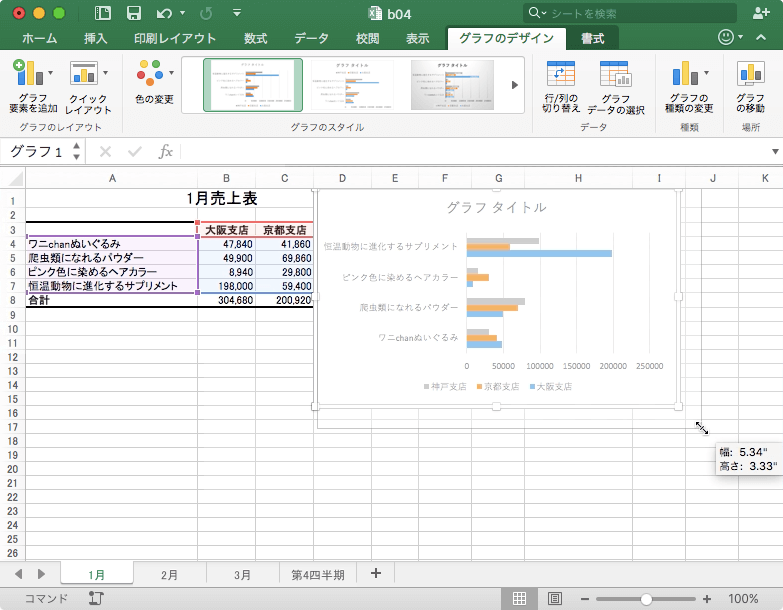Click the zoom slider handle
This screenshot has width=783, height=610.
tap(646, 599)
